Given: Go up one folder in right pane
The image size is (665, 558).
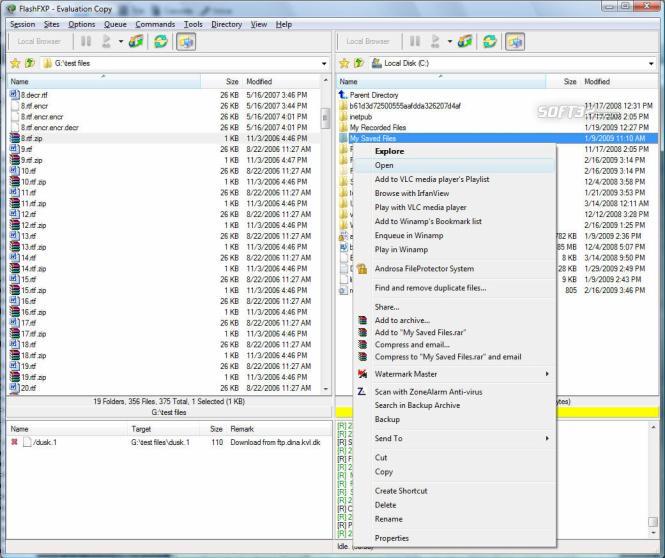Looking at the screenshot, I should tap(359, 64).
